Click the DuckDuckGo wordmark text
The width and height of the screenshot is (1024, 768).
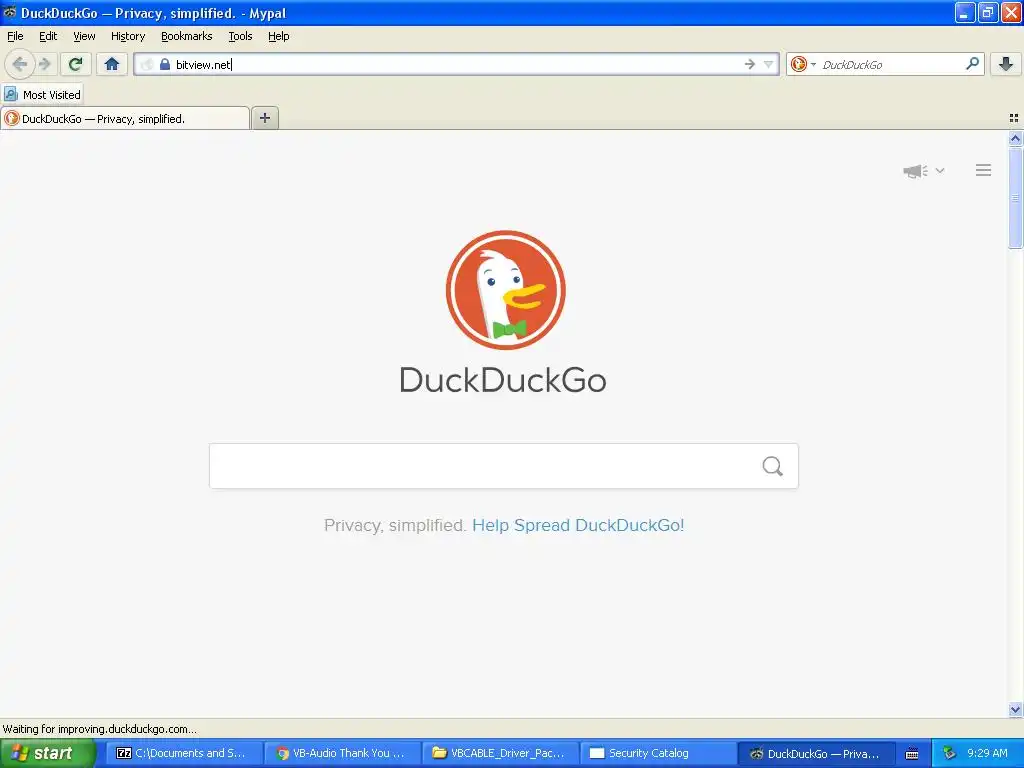click(503, 379)
